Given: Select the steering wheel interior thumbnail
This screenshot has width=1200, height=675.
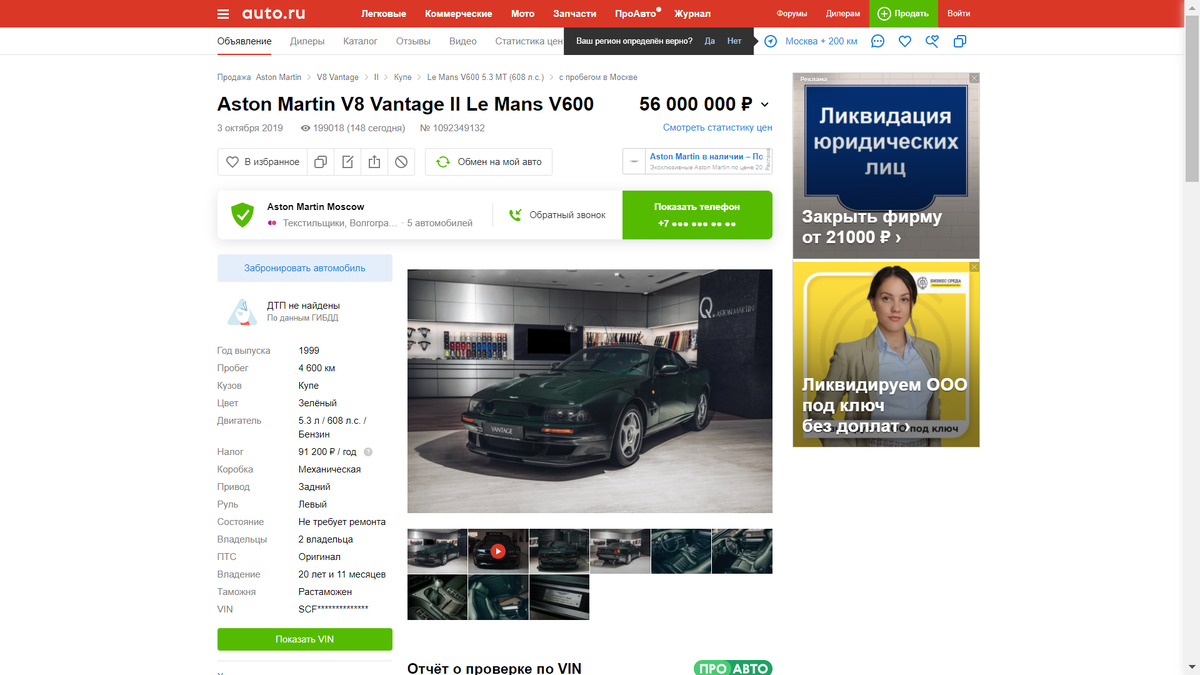Looking at the screenshot, I should pos(680,551).
